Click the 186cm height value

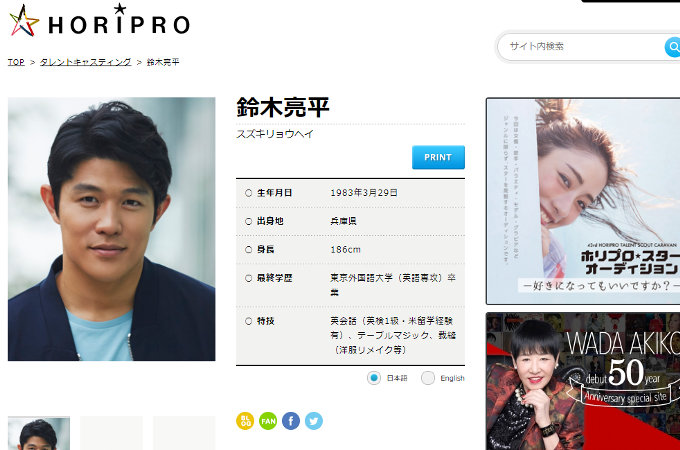point(345,250)
